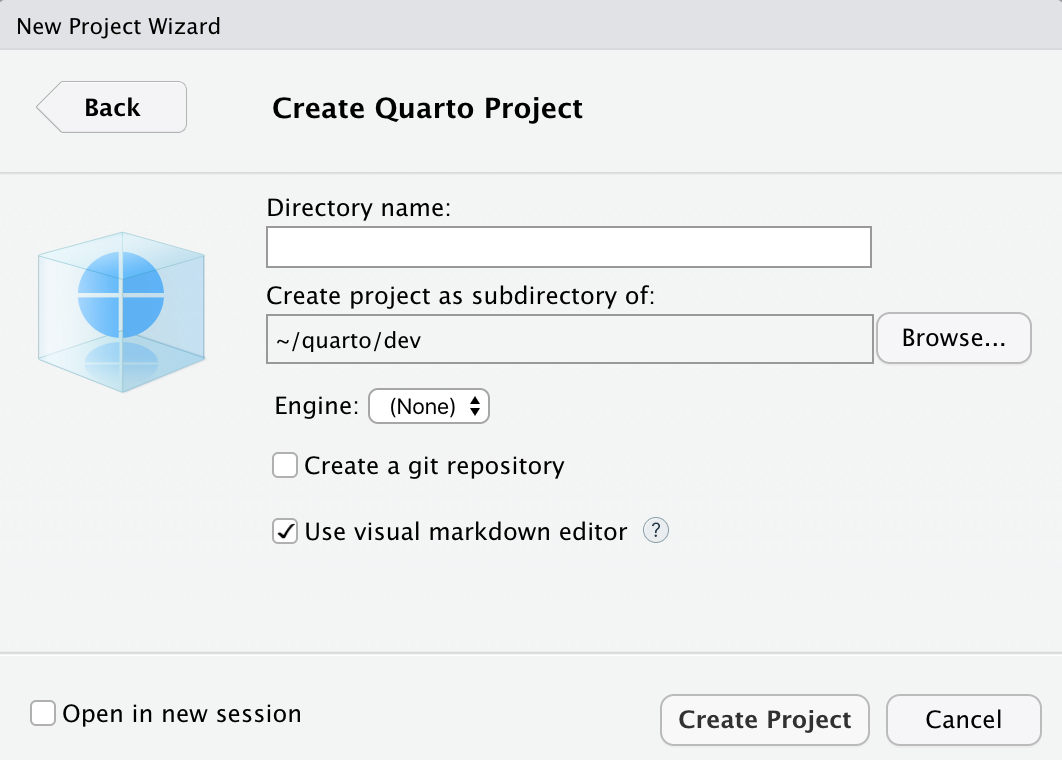Click the up-down arrows beside Engine selector

(476, 406)
